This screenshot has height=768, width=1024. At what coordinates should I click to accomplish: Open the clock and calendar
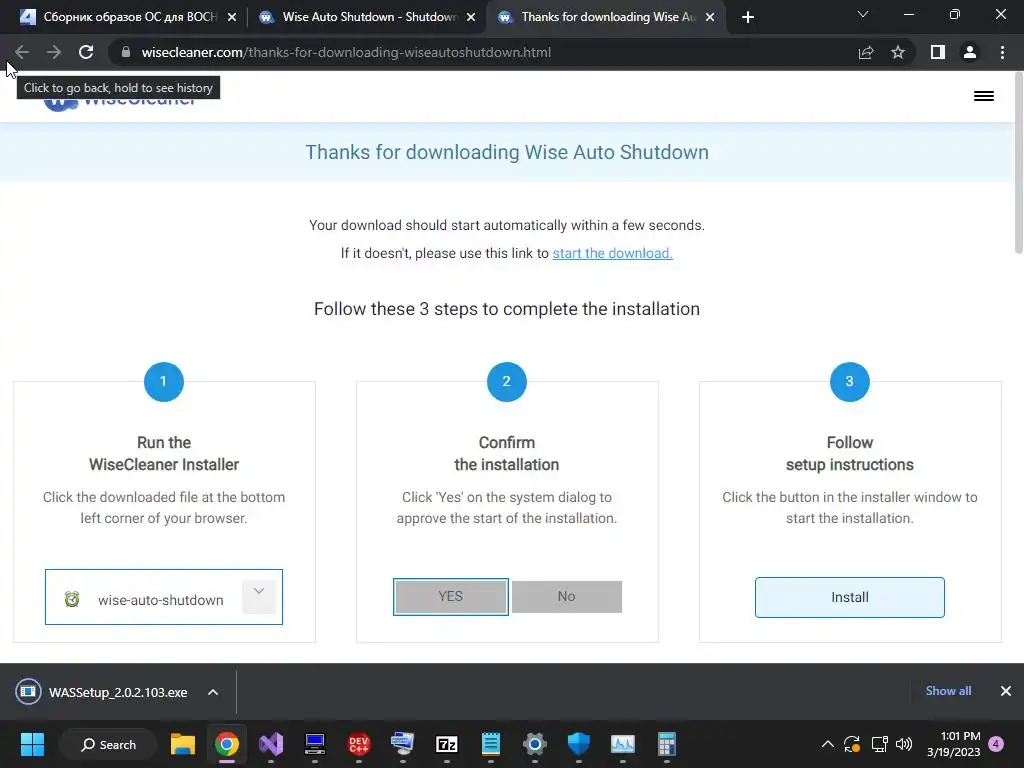(x=953, y=744)
